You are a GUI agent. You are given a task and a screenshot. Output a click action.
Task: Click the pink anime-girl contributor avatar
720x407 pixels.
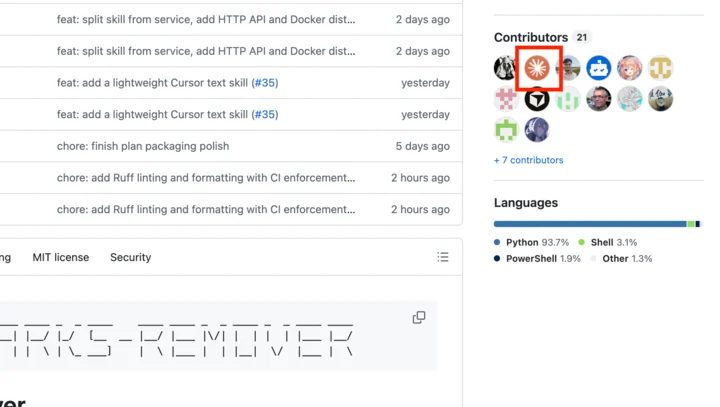tap(630, 68)
